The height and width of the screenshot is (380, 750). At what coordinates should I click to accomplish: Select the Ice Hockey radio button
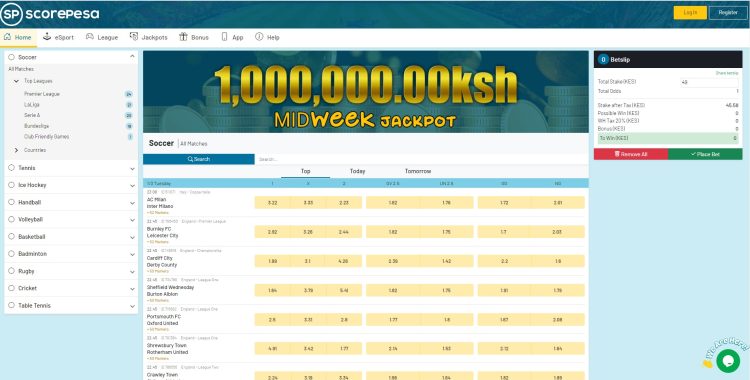11,185
